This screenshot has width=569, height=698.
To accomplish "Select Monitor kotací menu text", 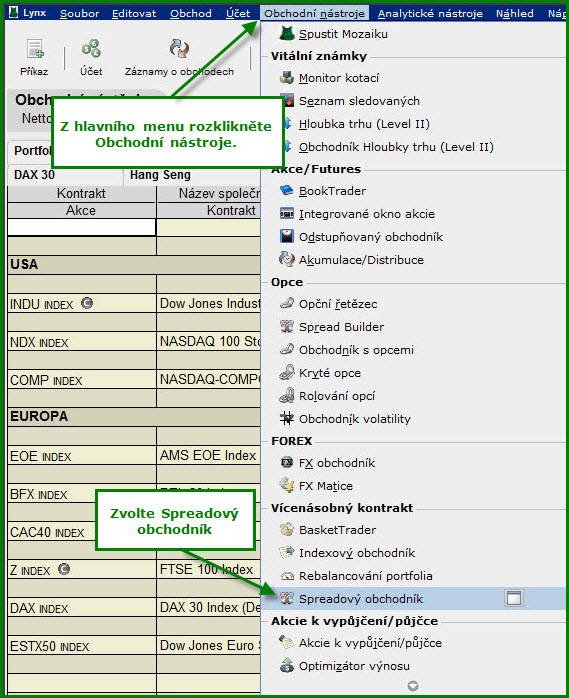I will pyautogui.click(x=339, y=78).
